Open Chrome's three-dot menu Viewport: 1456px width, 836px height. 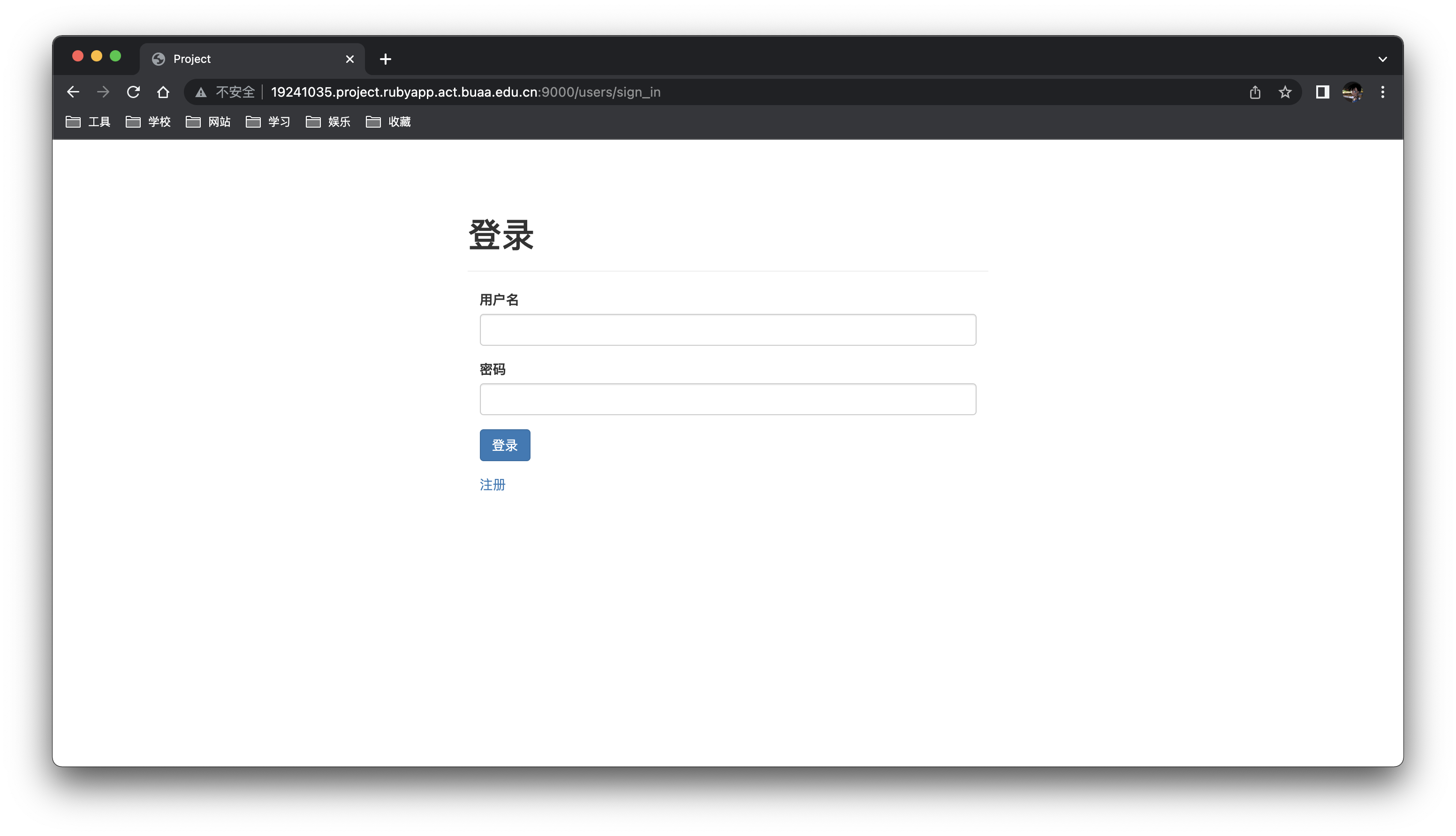coord(1382,92)
